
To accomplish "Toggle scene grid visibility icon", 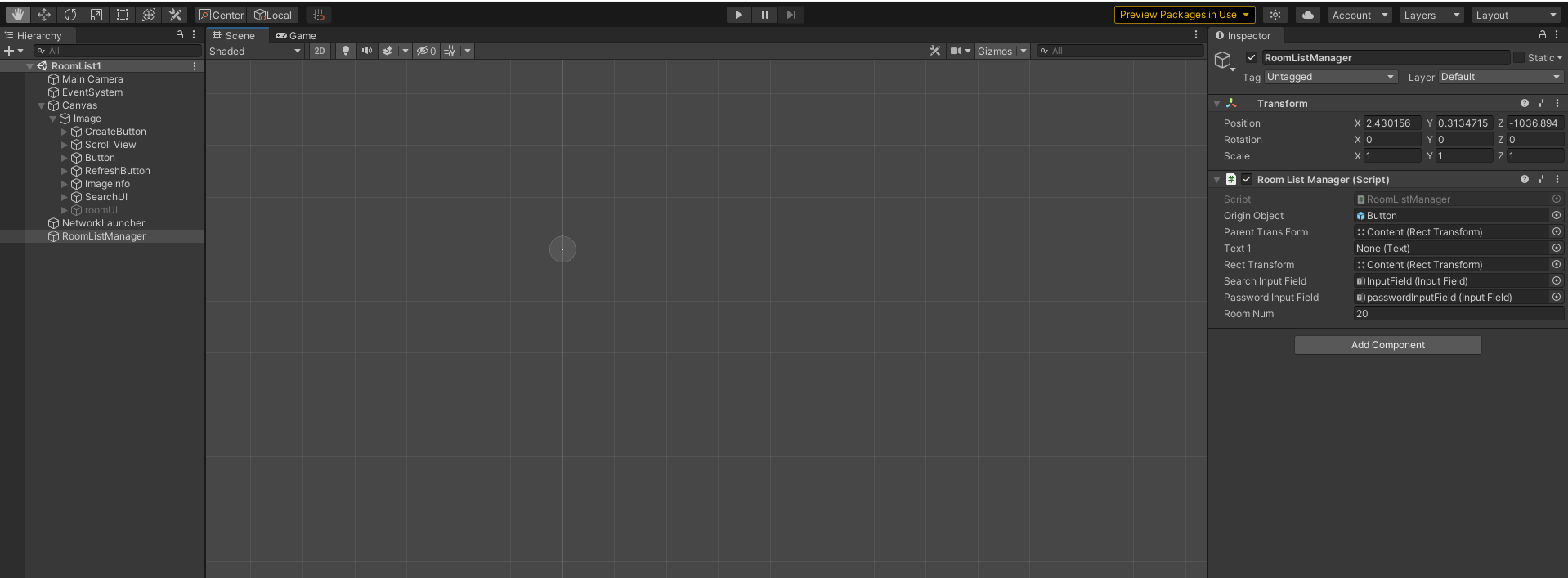I will pos(450,51).
